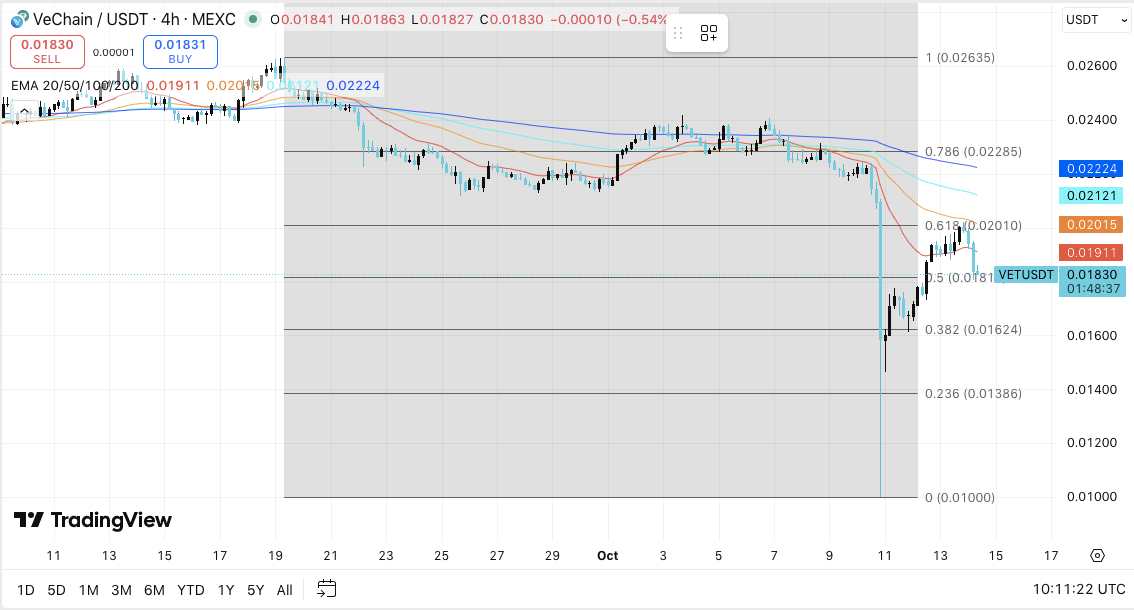The height and width of the screenshot is (610, 1134).
Task: Click the VETUSDT current price label
Action: pos(1026,274)
